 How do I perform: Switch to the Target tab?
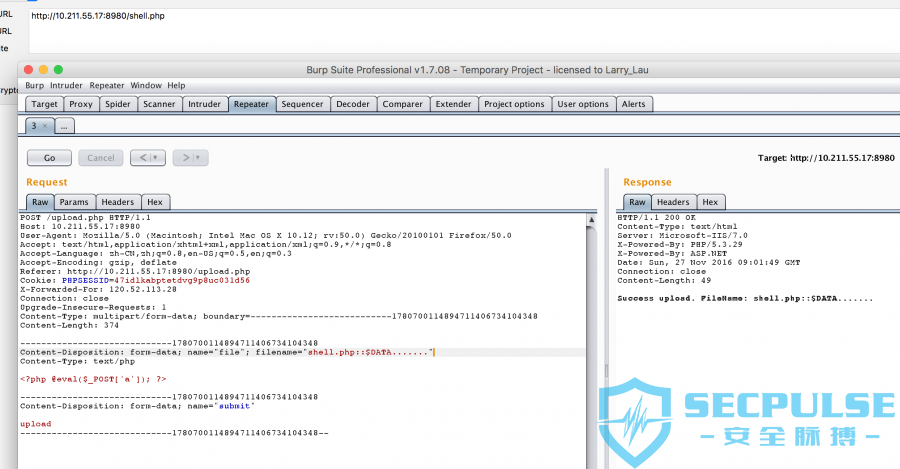coord(44,104)
